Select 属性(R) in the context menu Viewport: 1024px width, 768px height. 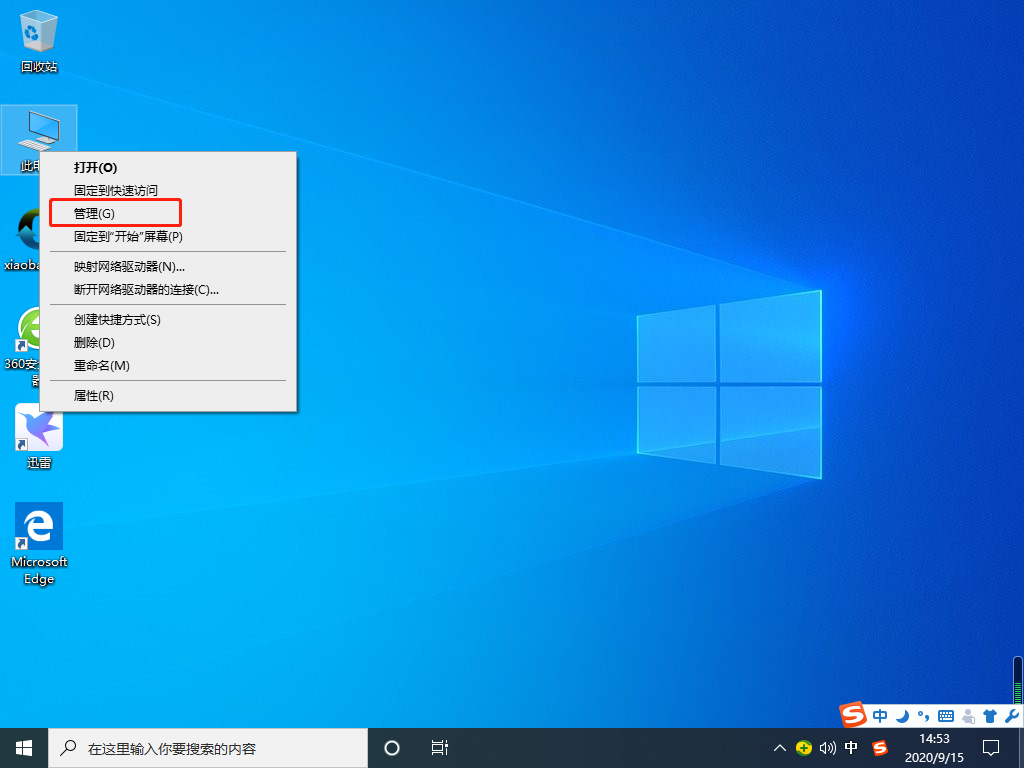pyautogui.click(x=94, y=395)
